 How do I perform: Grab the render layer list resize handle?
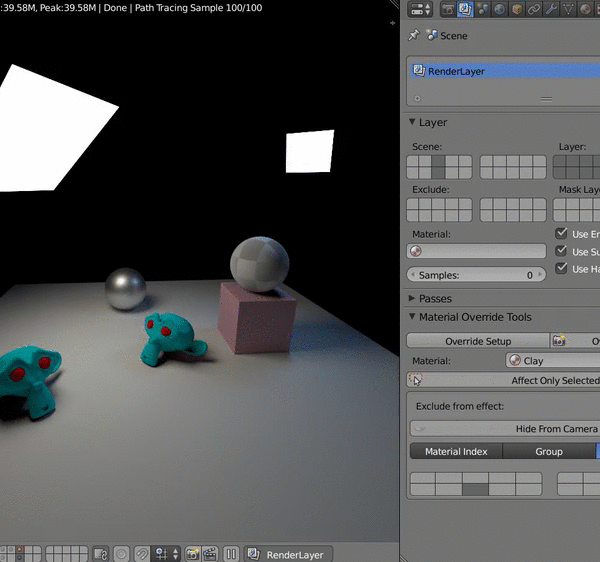tap(546, 99)
